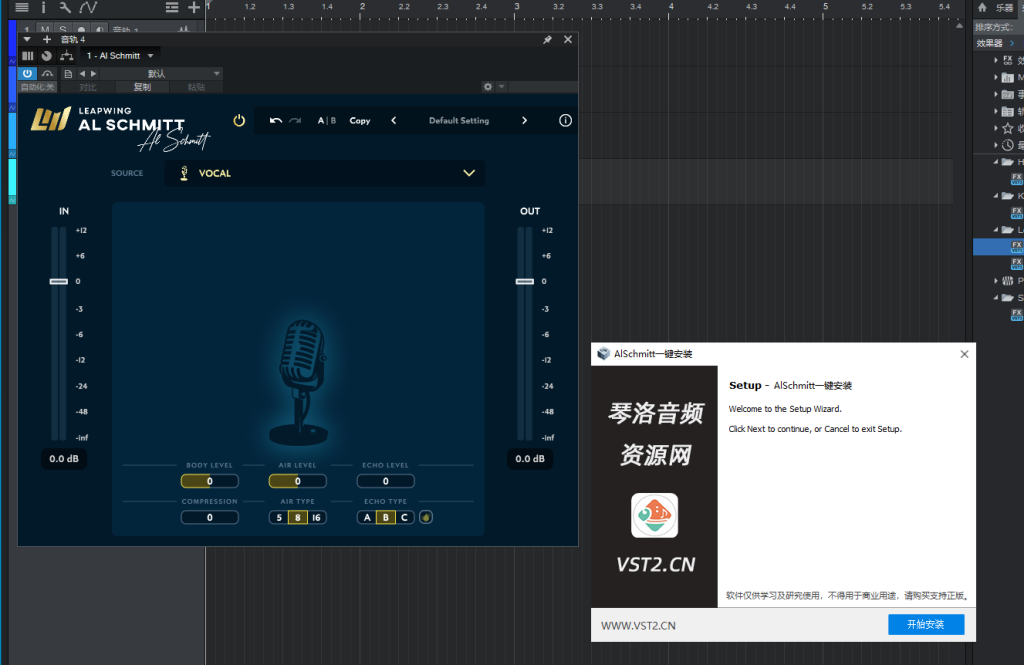The width and height of the screenshot is (1024, 665).
Task: Open the plugin info icon
Action: [565, 121]
